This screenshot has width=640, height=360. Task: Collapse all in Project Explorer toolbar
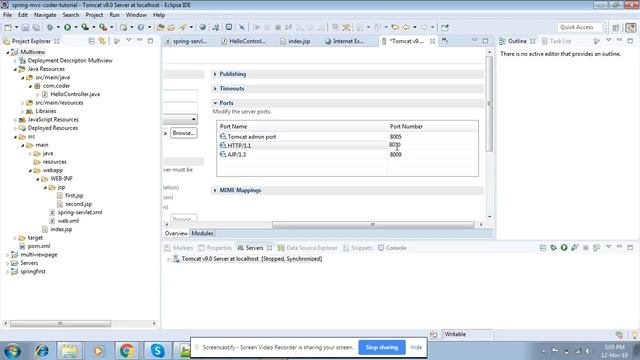tap(91, 41)
